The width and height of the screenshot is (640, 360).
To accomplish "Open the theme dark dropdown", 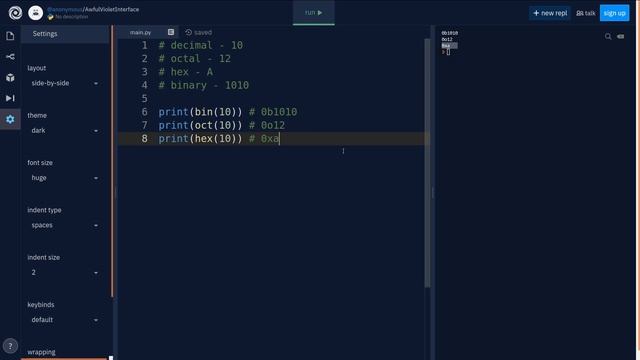I will 64,131.
